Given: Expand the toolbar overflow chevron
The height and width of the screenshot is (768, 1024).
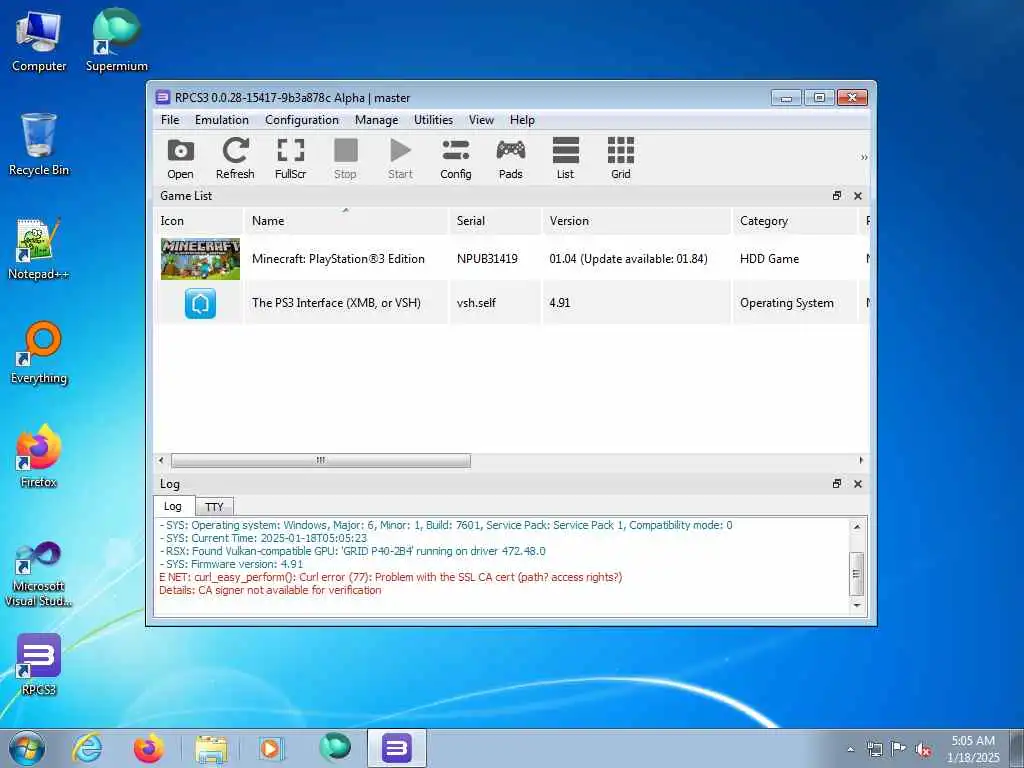Looking at the screenshot, I should tap(864, 157).
